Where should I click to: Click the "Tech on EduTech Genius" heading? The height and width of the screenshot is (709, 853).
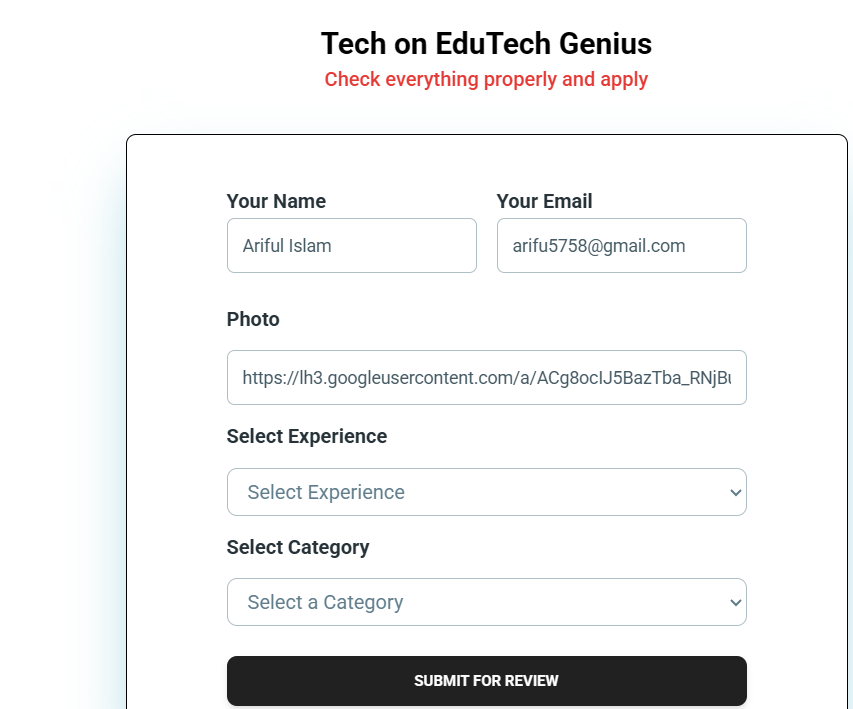[486, 44]
